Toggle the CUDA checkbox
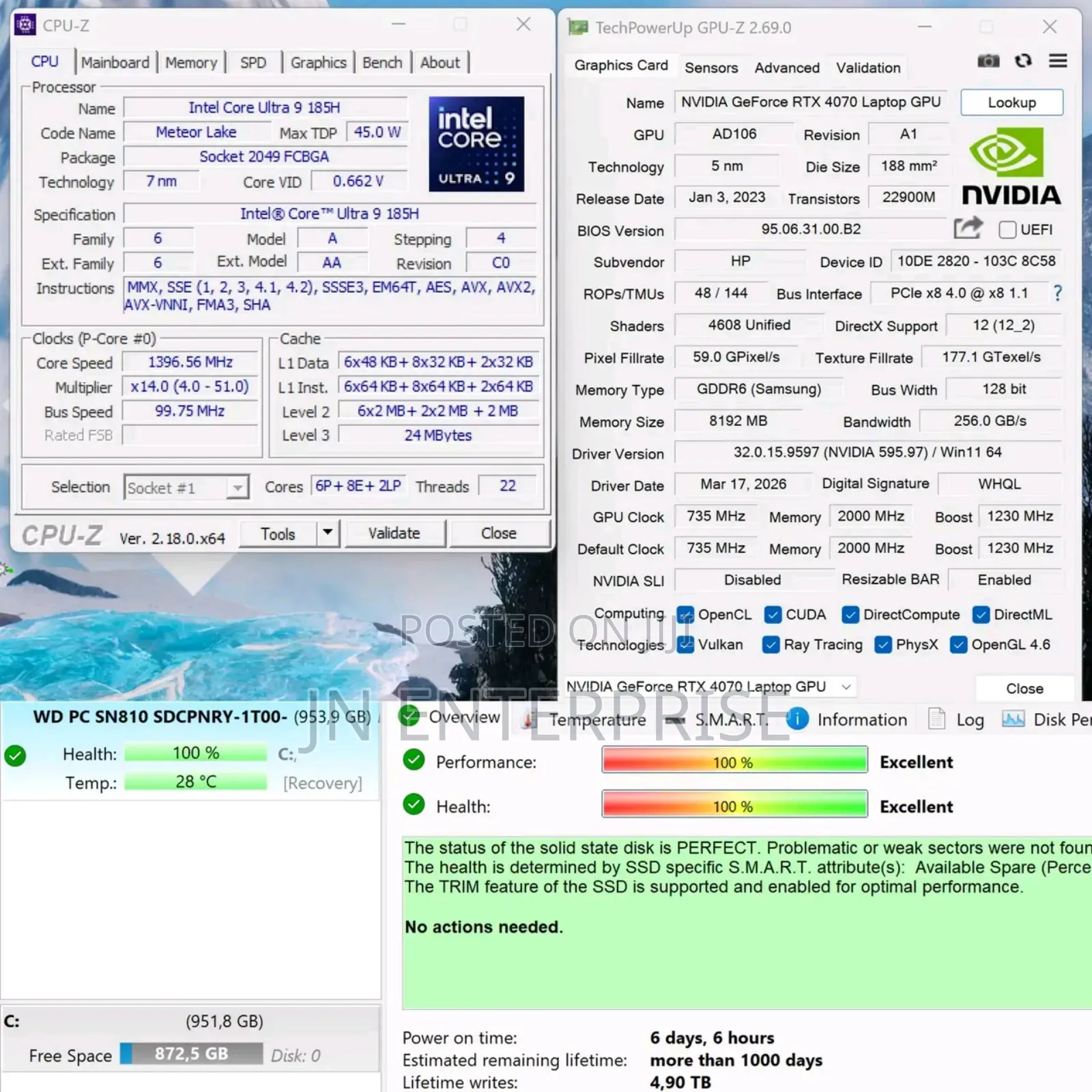Image resolution: width=1092 pixels, height=1092 pixels. [x=773, y=614]
